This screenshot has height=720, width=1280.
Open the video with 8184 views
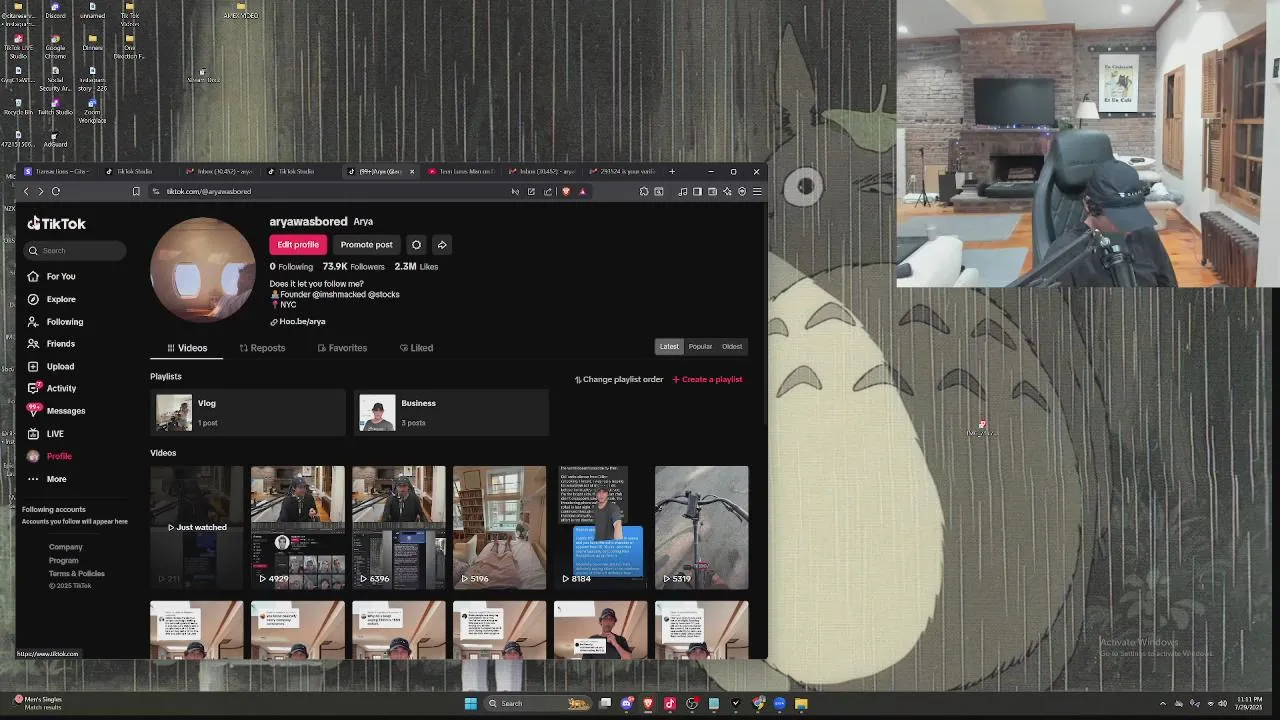click(600, 527)
